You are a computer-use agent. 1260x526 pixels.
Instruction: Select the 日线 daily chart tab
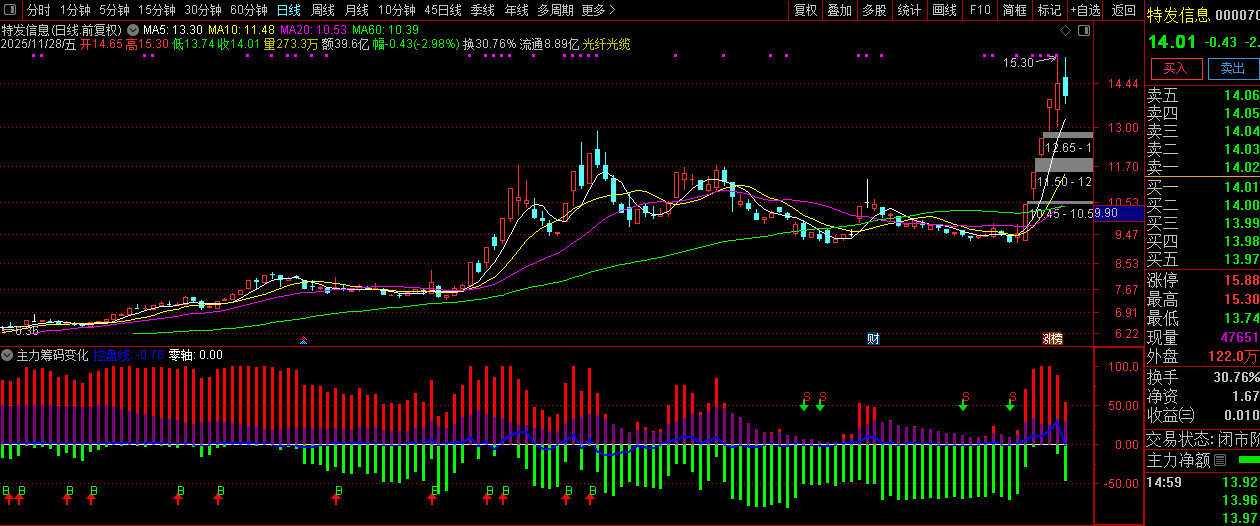(288, 10)
